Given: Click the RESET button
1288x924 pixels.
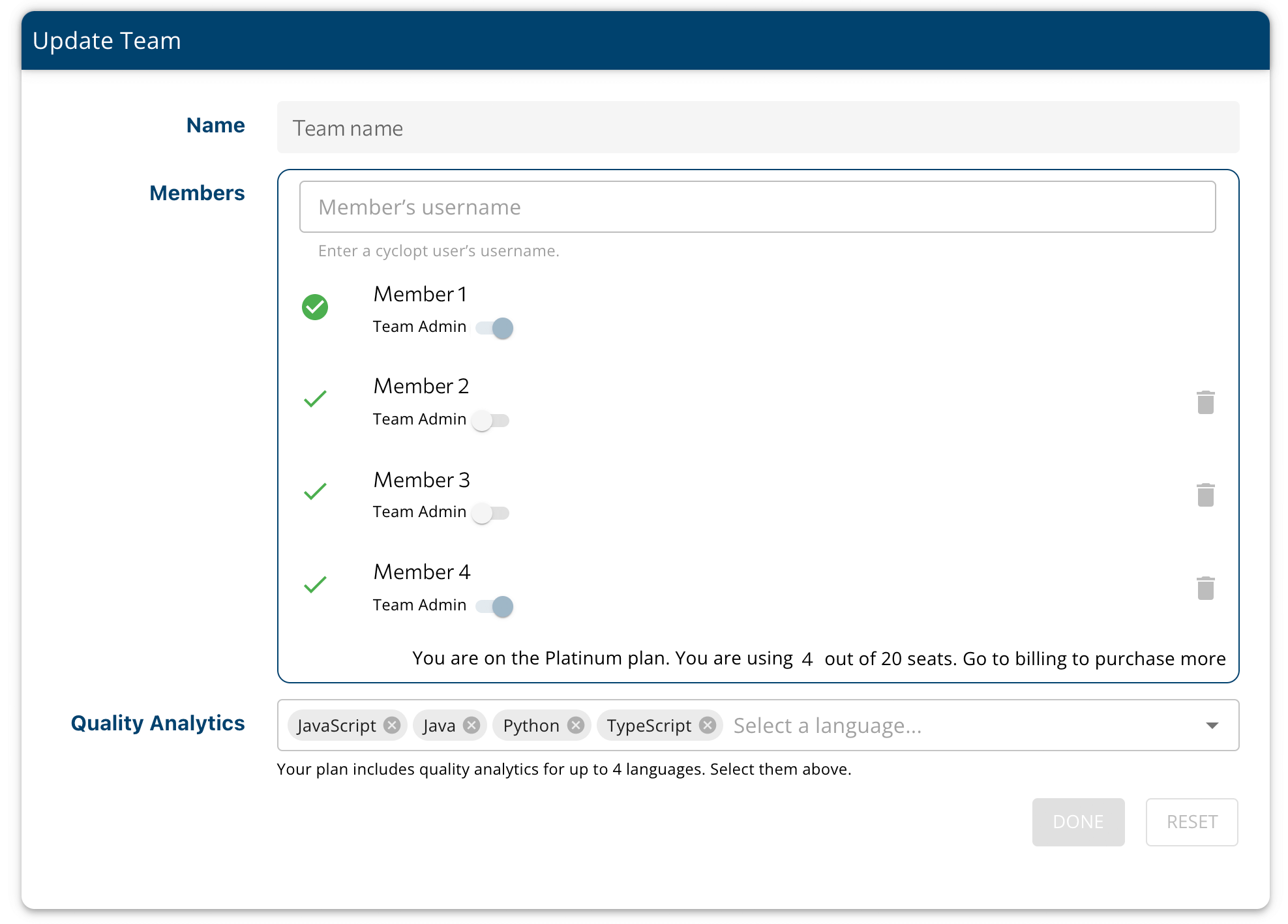Looking at the screenshot, I should pyautogui.click(x=1191, y=822).
